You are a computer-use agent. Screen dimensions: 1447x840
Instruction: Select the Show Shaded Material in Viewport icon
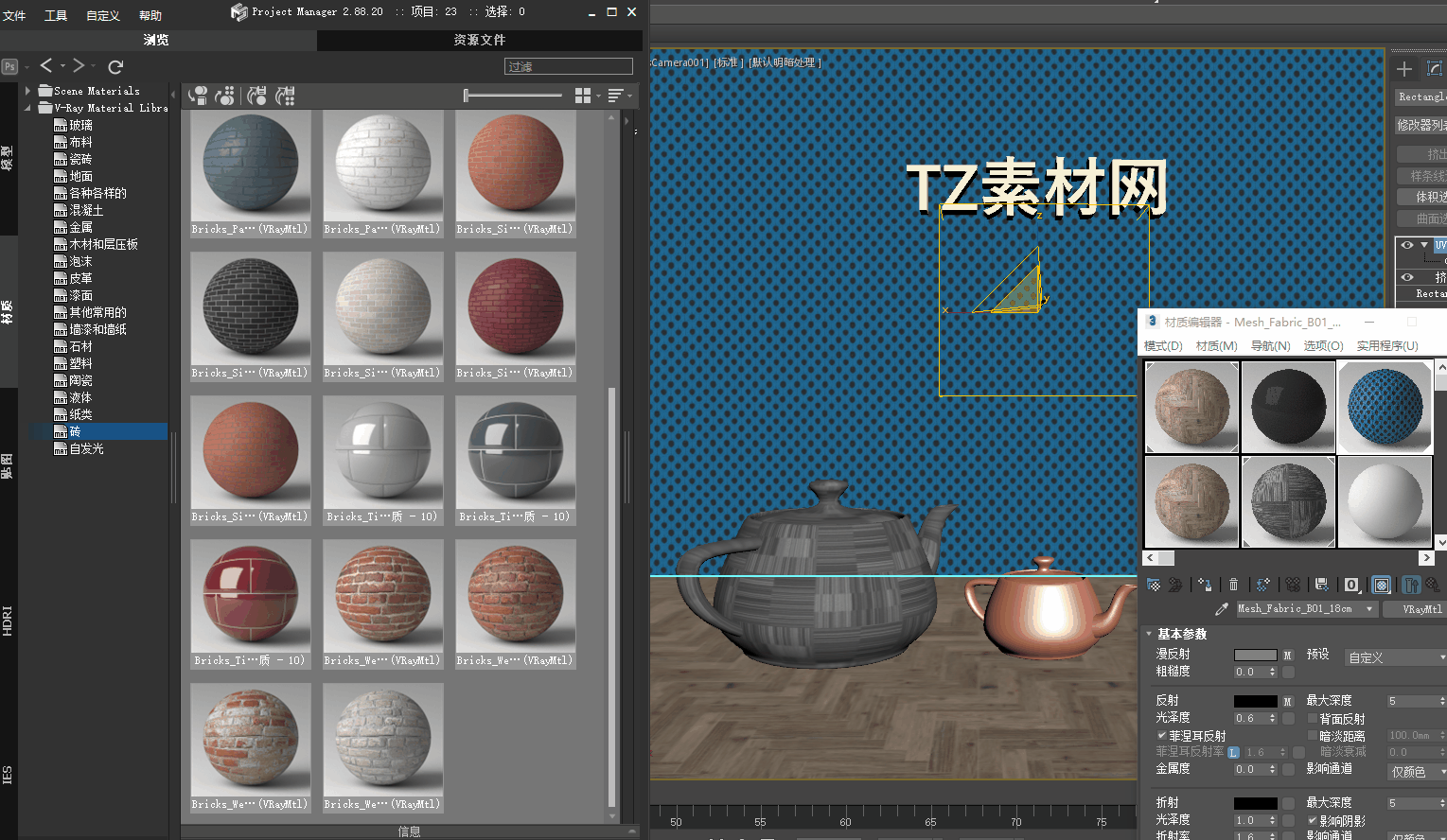[1382, 585]
